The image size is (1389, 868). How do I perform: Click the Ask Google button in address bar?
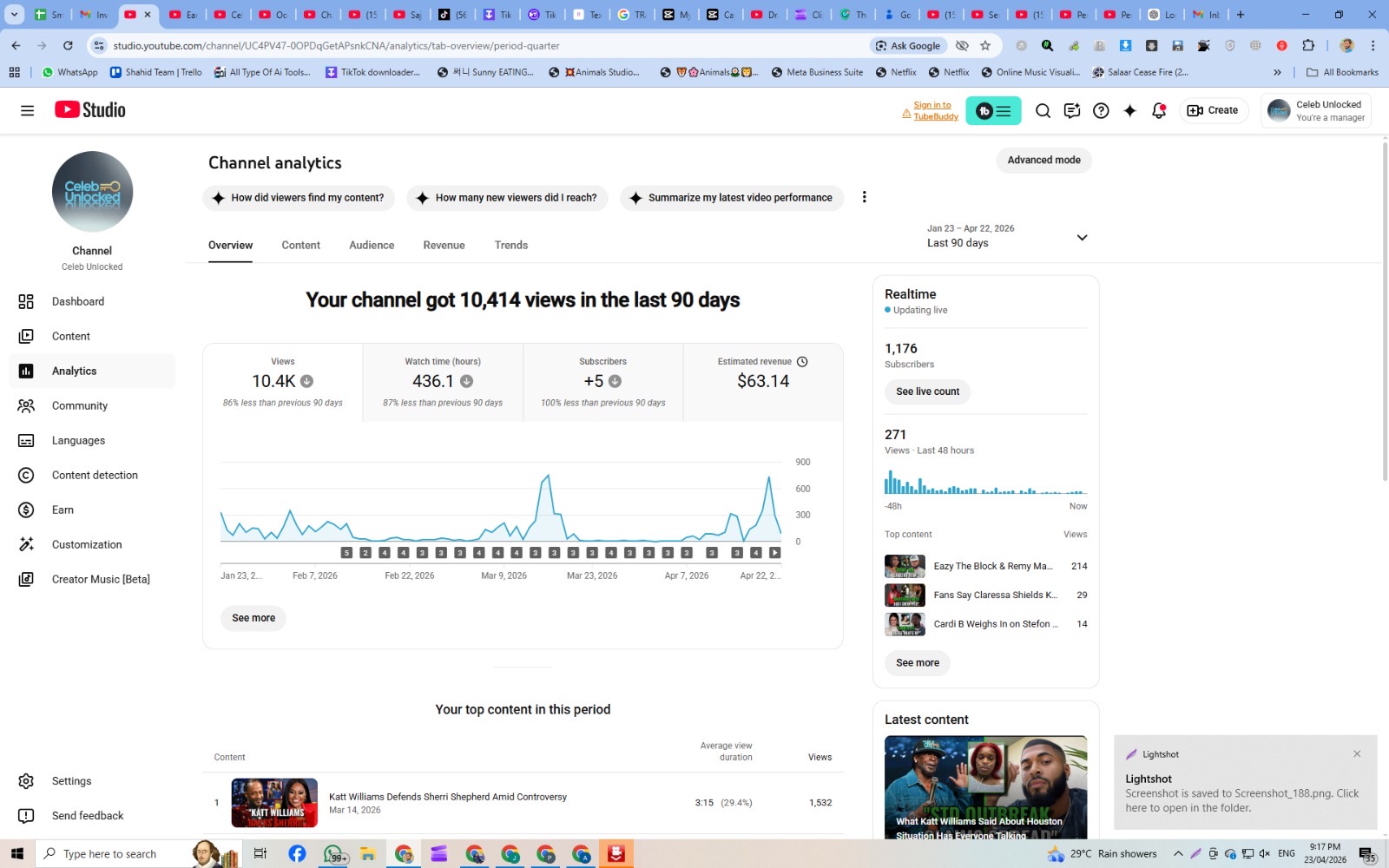coord(908,46)
